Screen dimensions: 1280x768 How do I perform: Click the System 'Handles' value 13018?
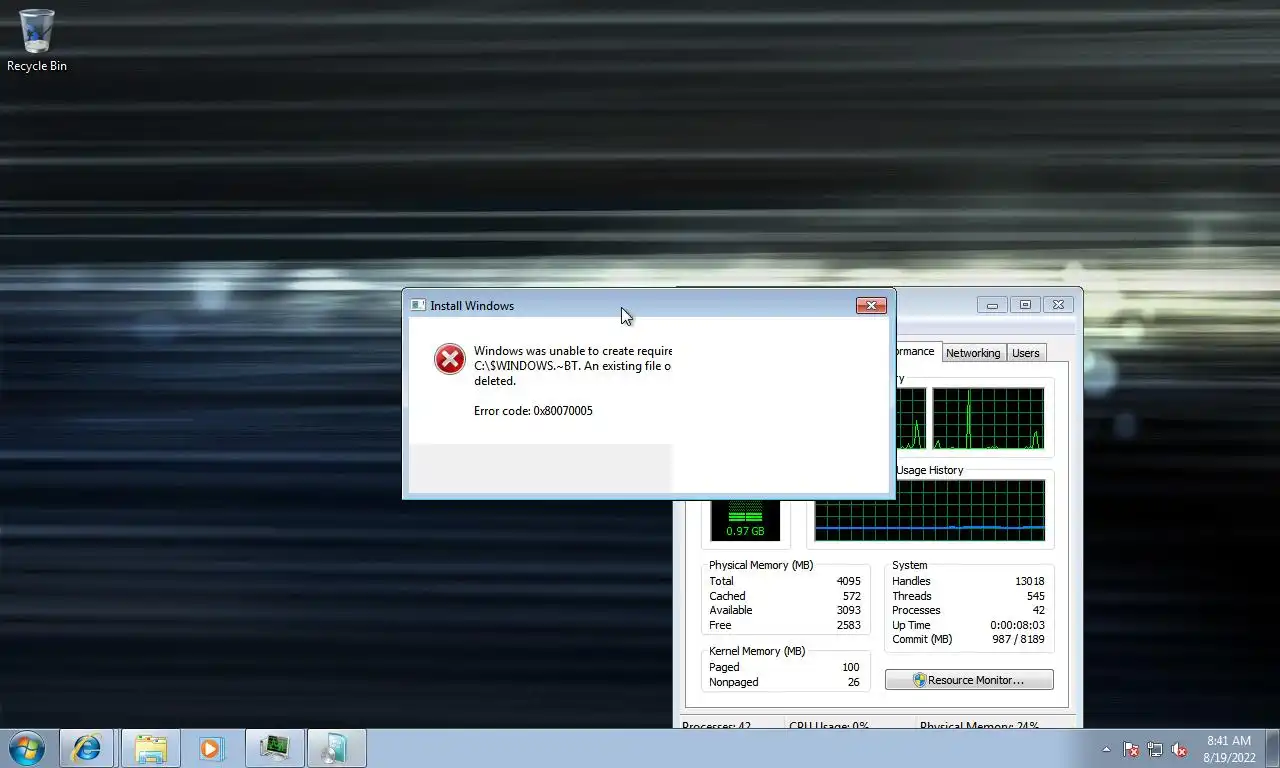pos(1029,581)
